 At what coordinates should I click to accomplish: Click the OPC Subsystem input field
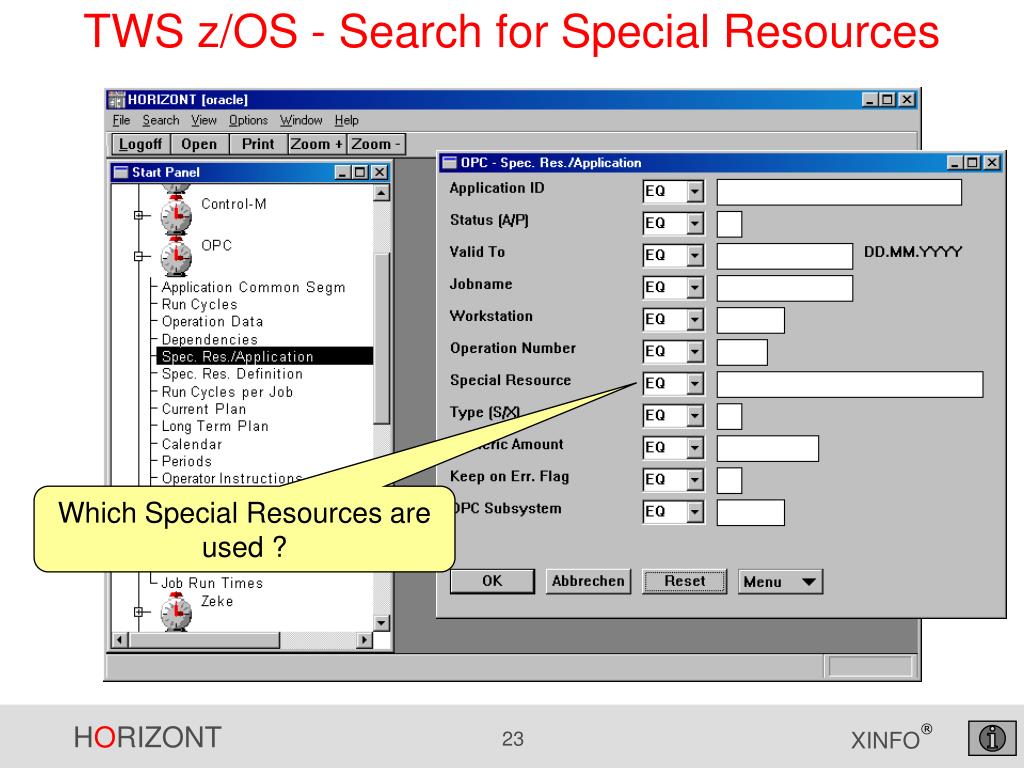point(750,512)
